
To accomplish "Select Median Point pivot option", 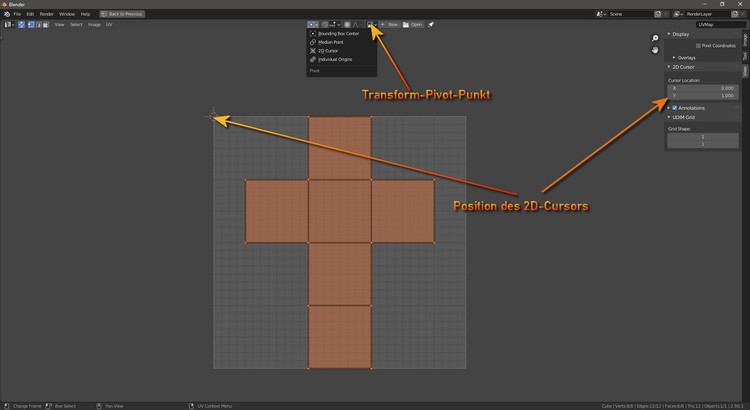I will (x=330, y=42).
